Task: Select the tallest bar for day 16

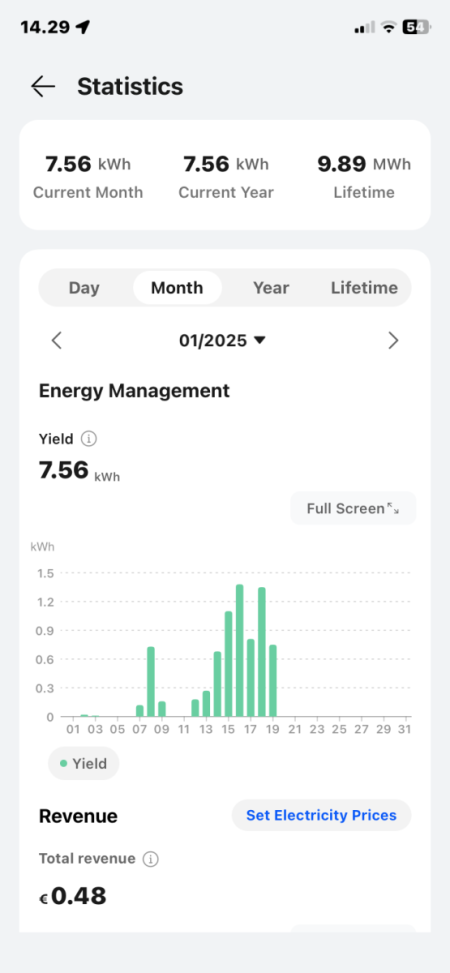Action: [240, 650]
